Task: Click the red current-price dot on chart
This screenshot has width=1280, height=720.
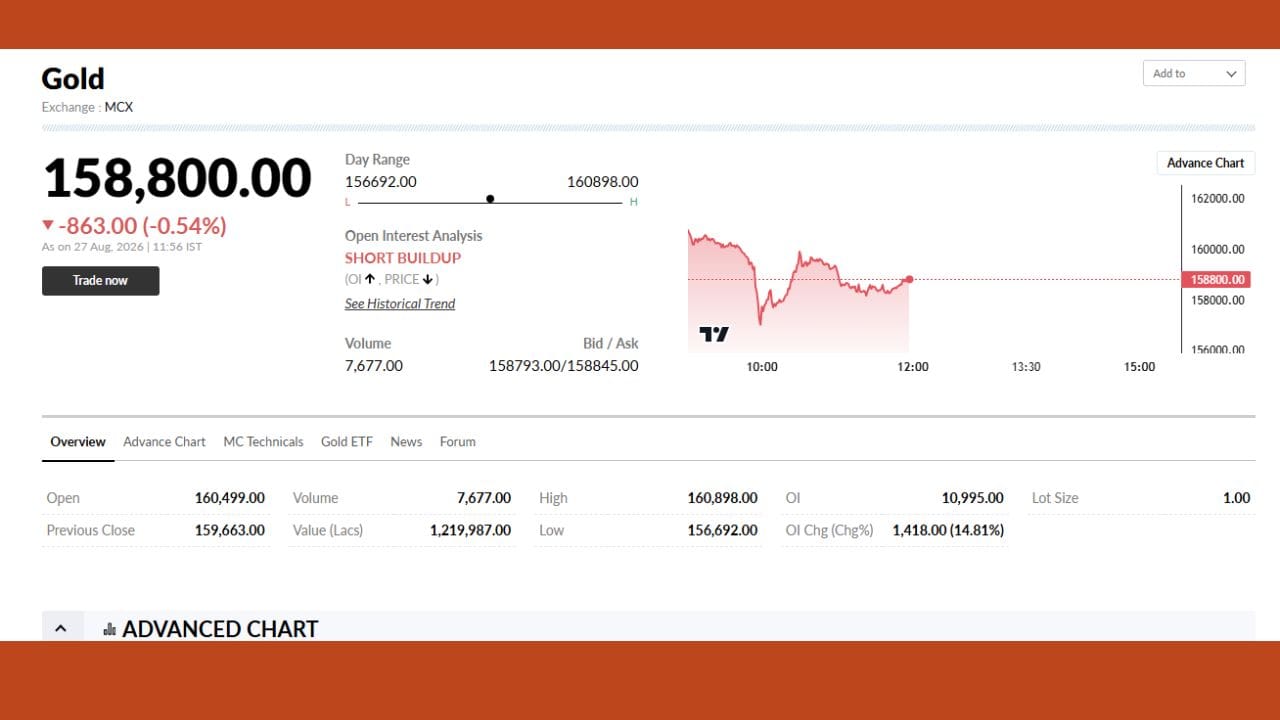Action: (909, 279)
